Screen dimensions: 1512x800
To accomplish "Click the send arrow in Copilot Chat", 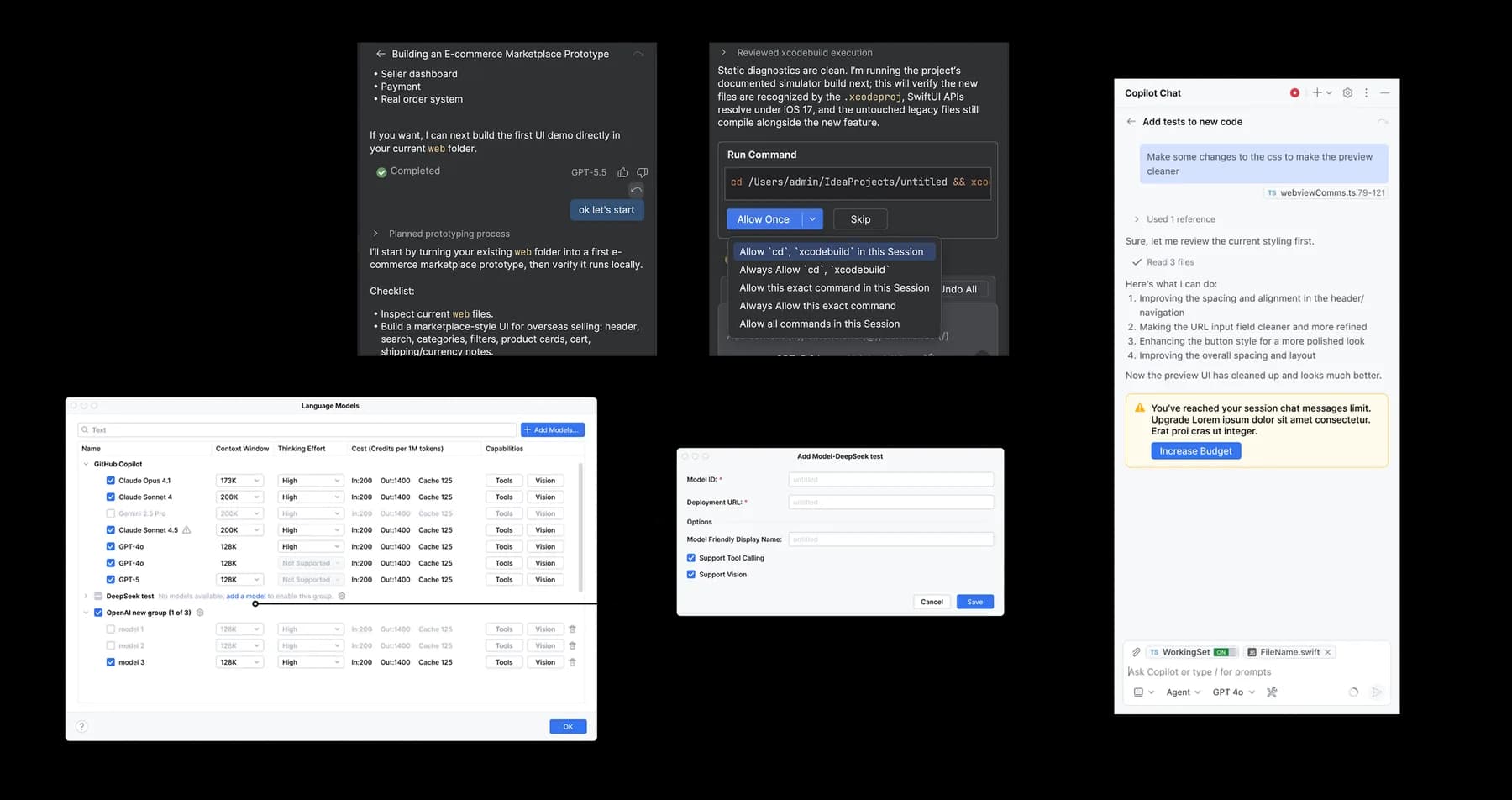I will [x=1377, y=692].
